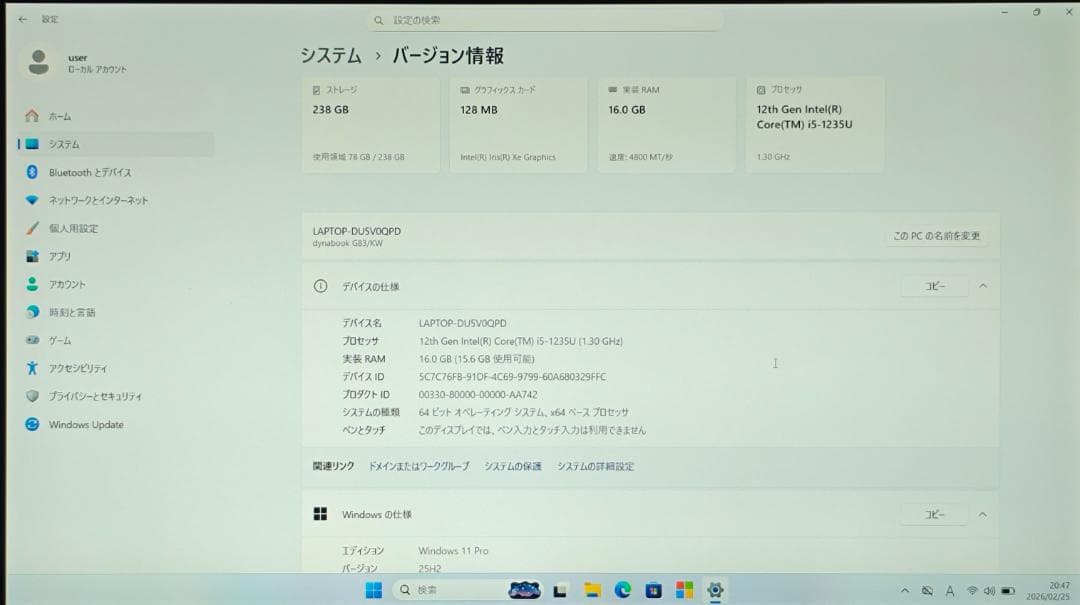Open Network and internet settings

point(116,200)
